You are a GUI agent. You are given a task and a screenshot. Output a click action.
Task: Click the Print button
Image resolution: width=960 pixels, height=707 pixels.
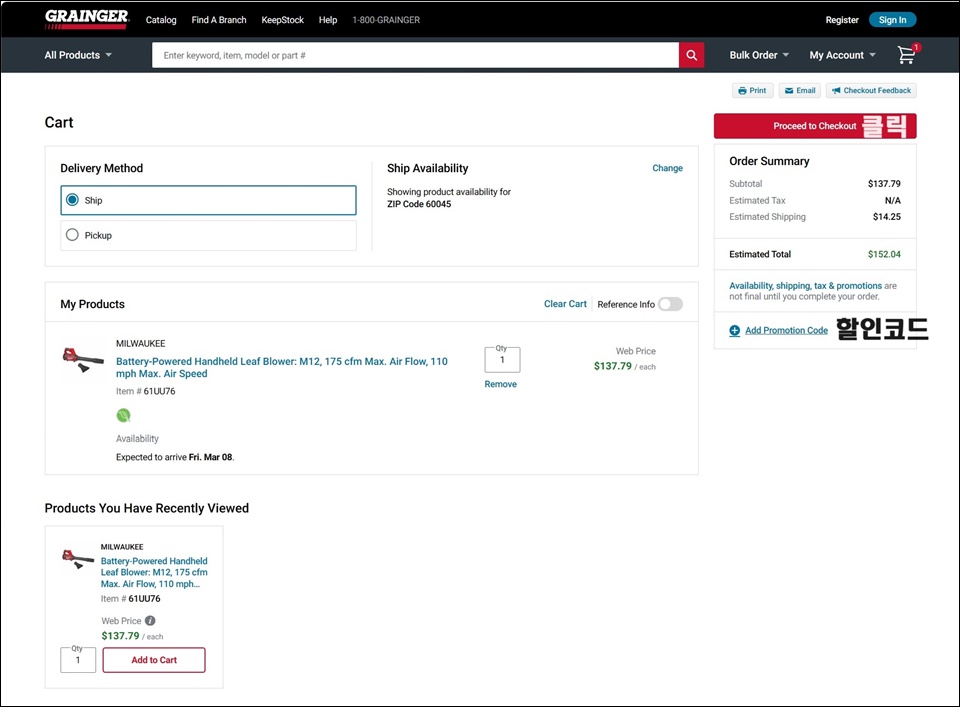coord(752,91)
